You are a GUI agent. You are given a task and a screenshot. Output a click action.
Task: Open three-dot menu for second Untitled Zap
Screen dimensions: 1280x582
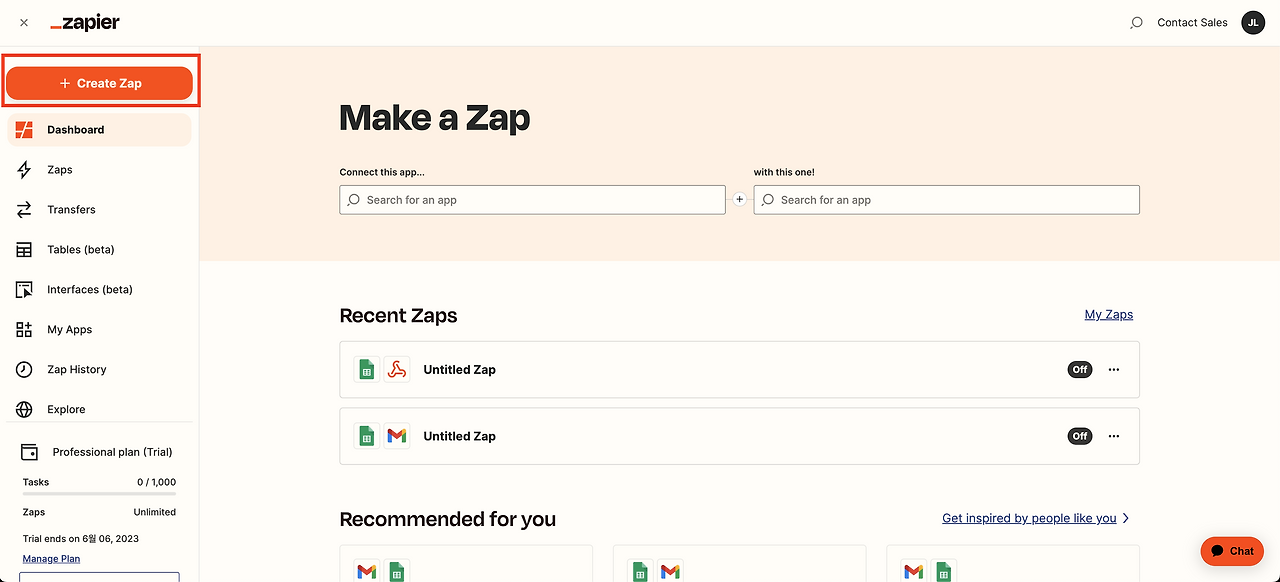[1114, 436]
